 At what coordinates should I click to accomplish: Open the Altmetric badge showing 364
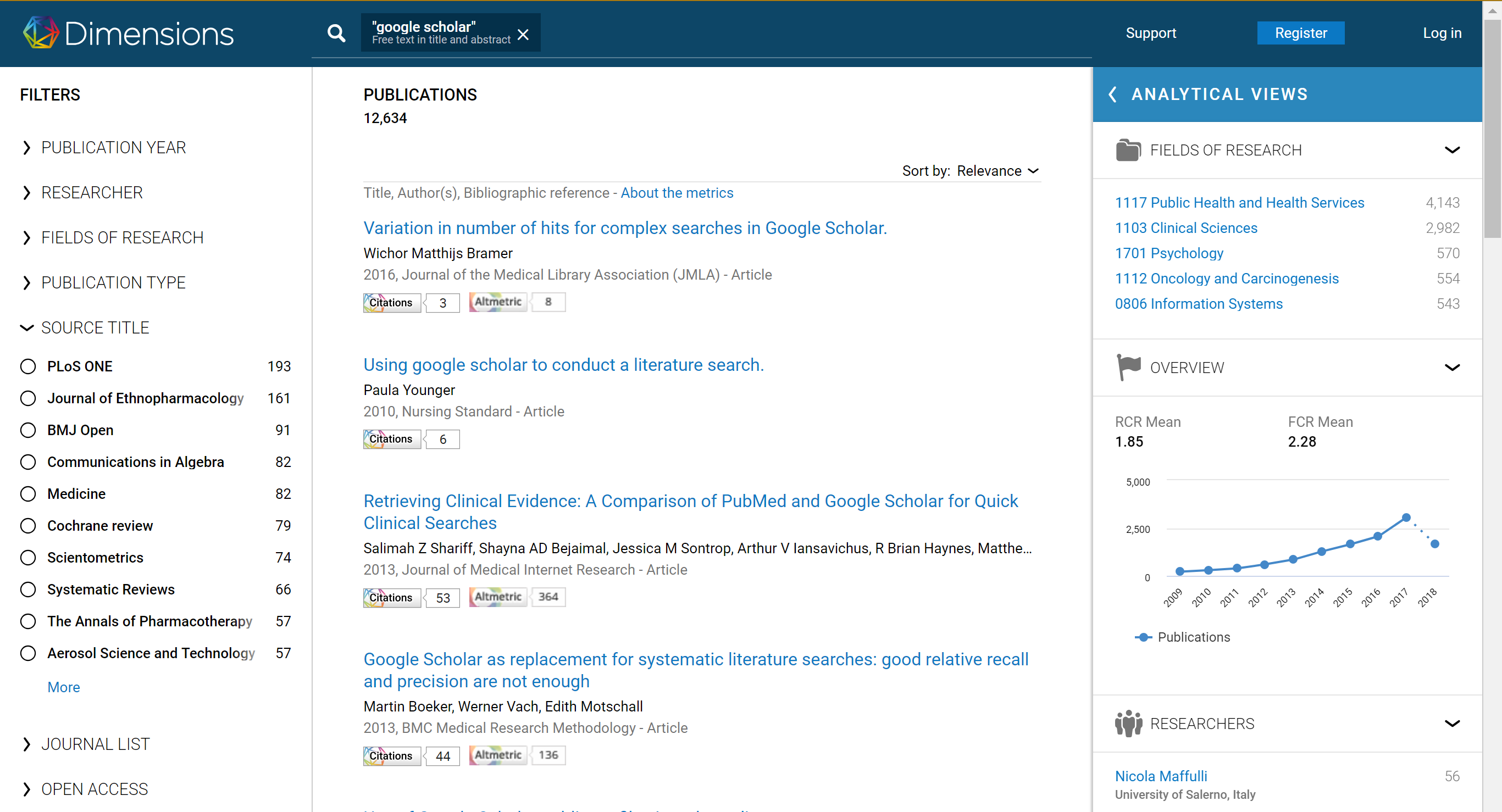[517, 597]
